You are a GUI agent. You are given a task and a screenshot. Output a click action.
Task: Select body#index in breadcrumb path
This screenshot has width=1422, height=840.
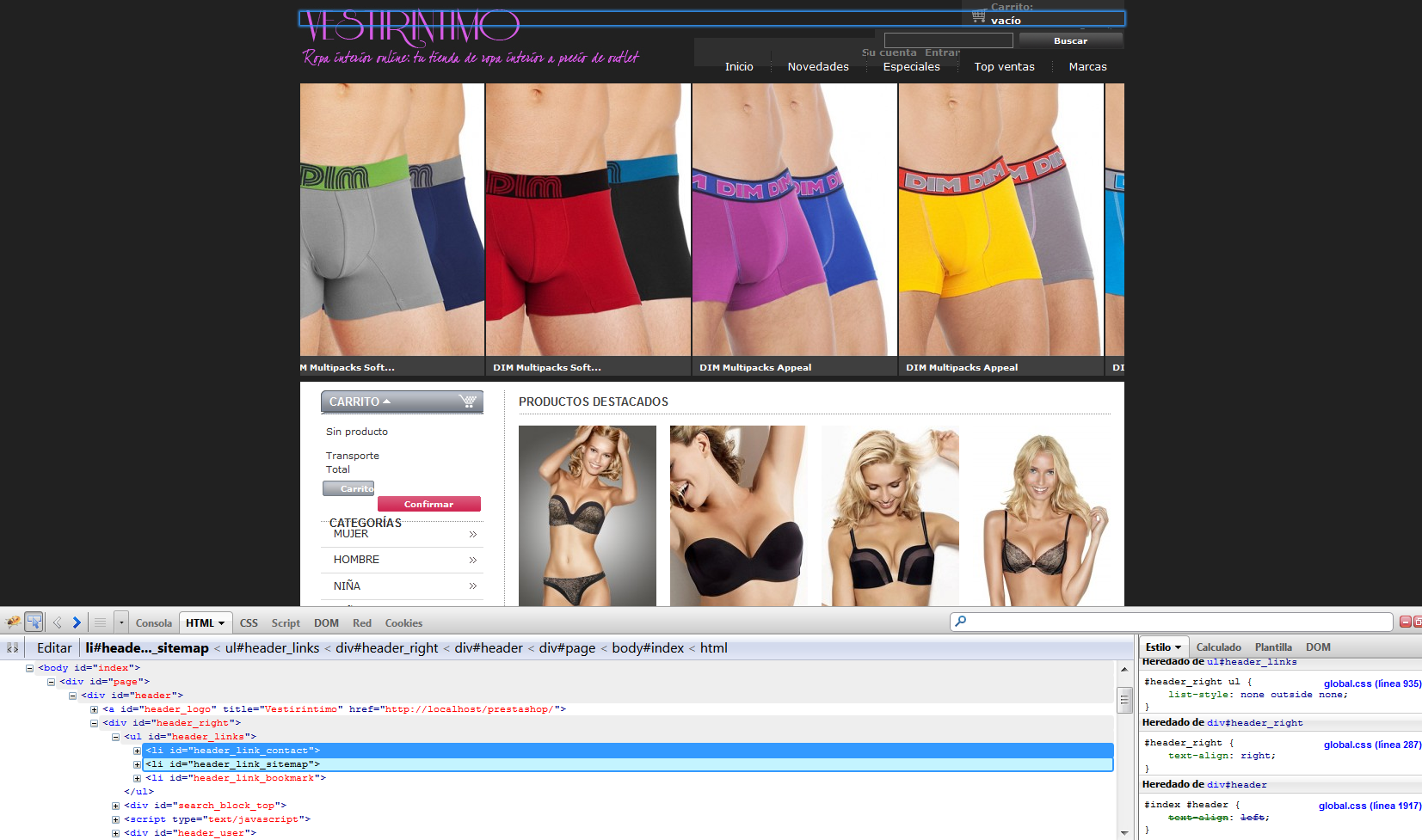(x=648, y=648)
